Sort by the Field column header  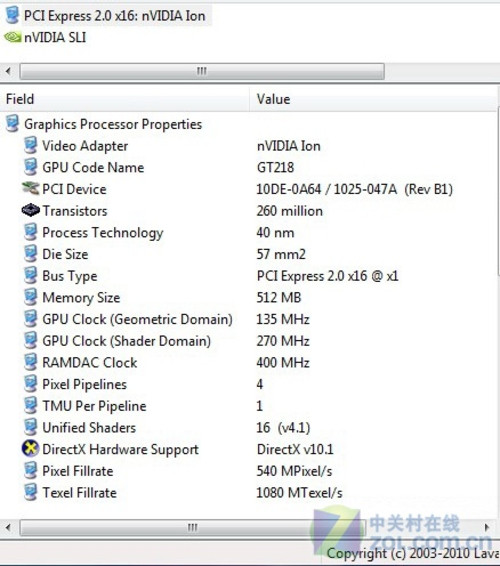coord(125,99)
